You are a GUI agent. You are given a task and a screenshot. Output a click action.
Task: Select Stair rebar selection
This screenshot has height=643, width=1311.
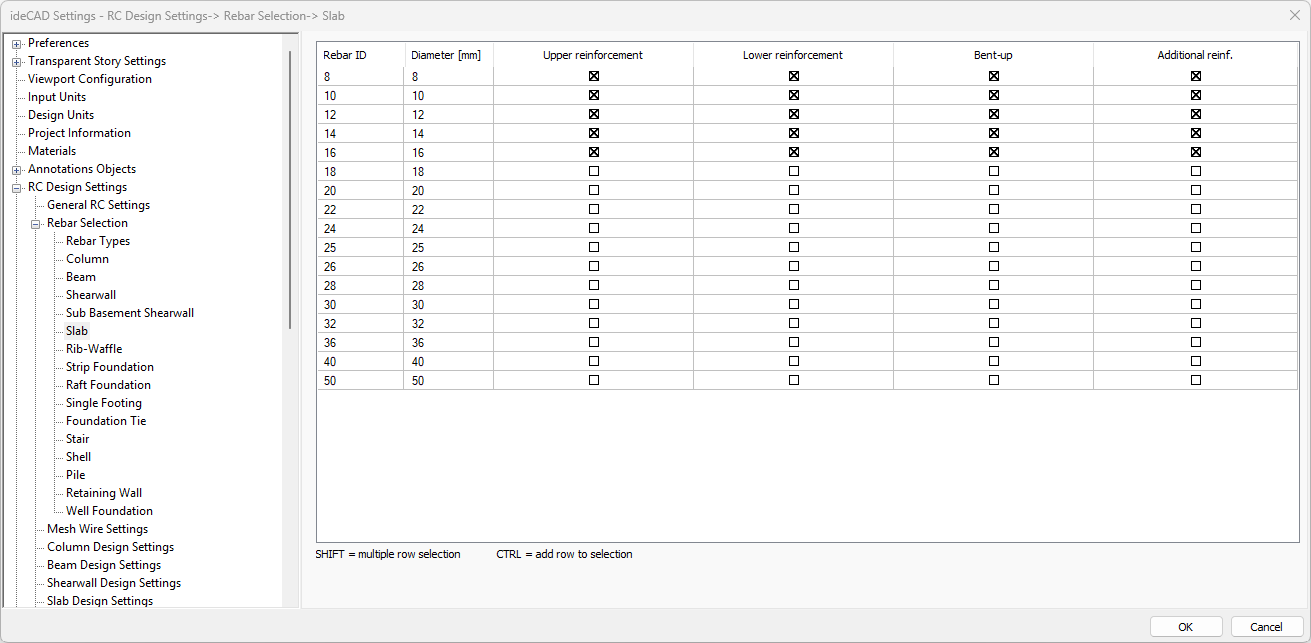78,439
